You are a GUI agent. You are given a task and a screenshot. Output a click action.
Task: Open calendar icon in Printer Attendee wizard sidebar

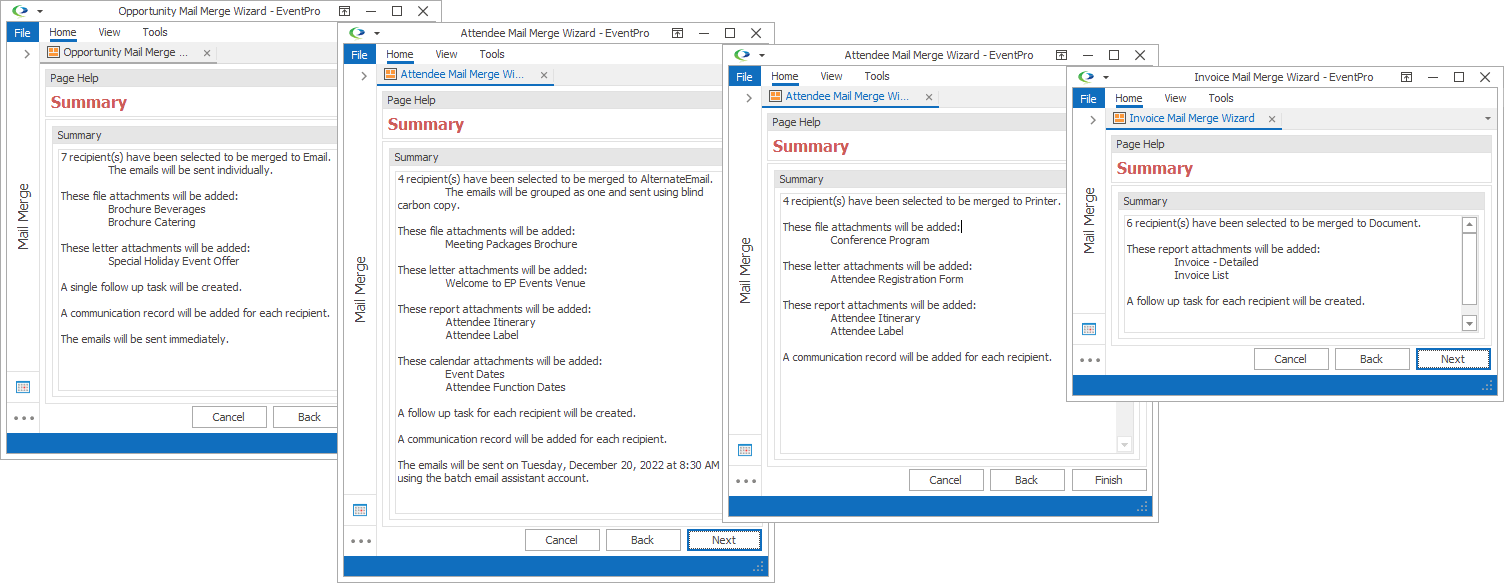point(745,450)
